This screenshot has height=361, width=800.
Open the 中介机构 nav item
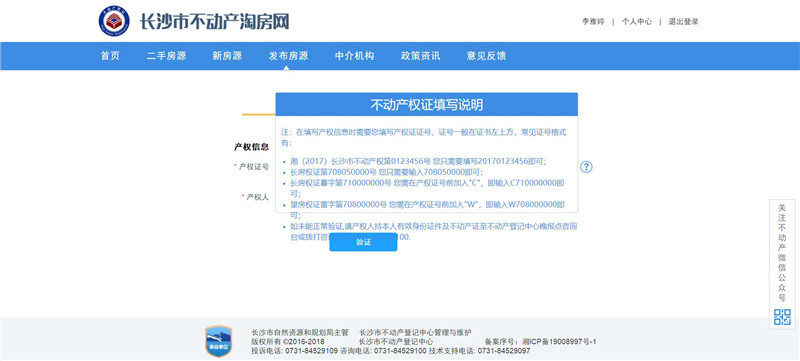pyautogui.click(x=355, y=56)
